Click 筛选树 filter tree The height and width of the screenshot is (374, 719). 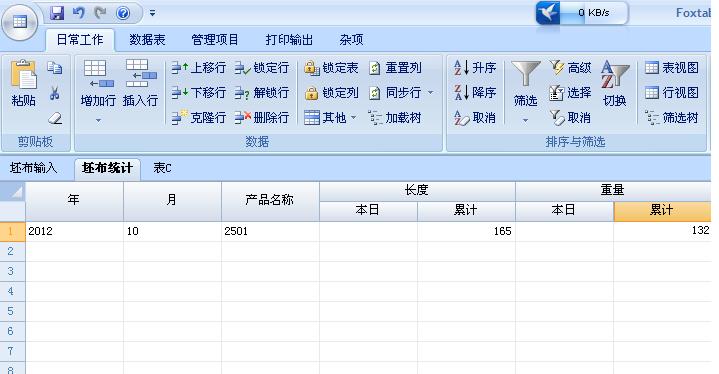point(671,118)
